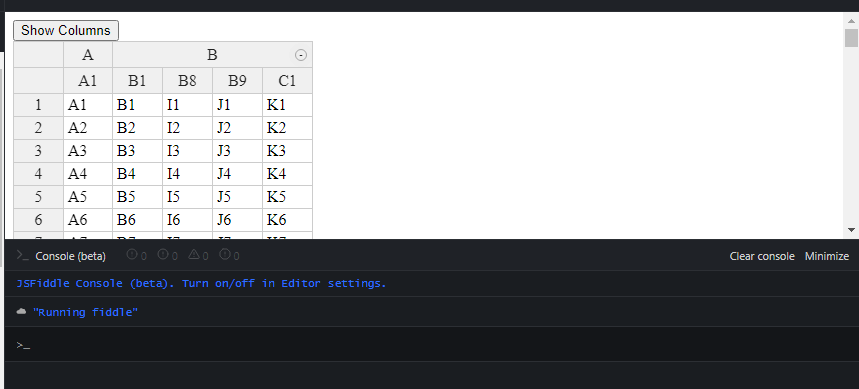The height and width of the screenshot is (389, 859).
Task: Filter console by the warning triangle icon
Action: click(x=193, y=255)
